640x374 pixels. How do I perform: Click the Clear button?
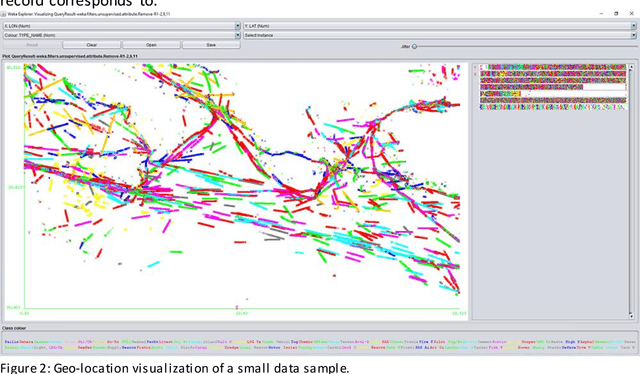tap(92, 45)
